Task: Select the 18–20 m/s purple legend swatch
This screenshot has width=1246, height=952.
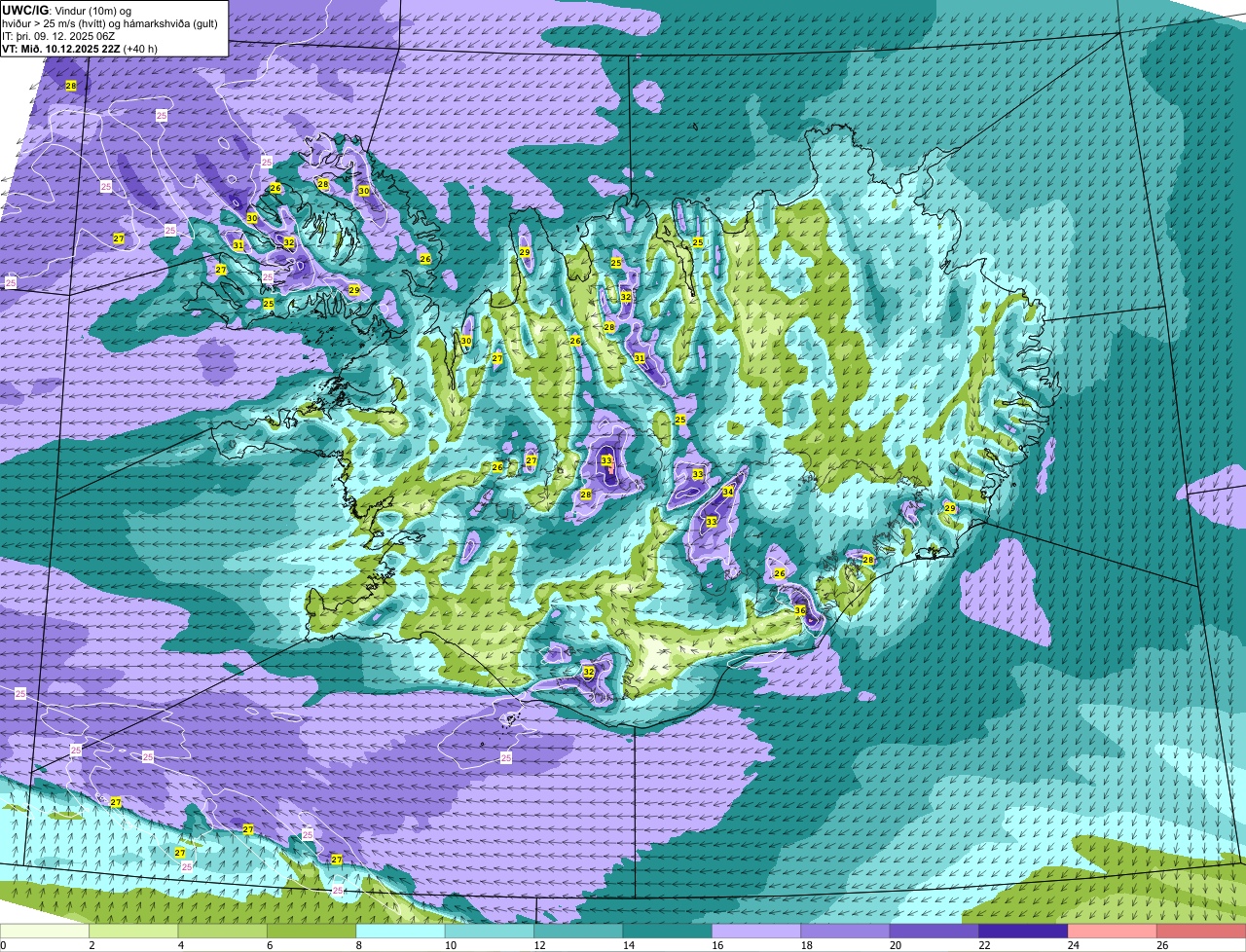Action: click(845, 931)
